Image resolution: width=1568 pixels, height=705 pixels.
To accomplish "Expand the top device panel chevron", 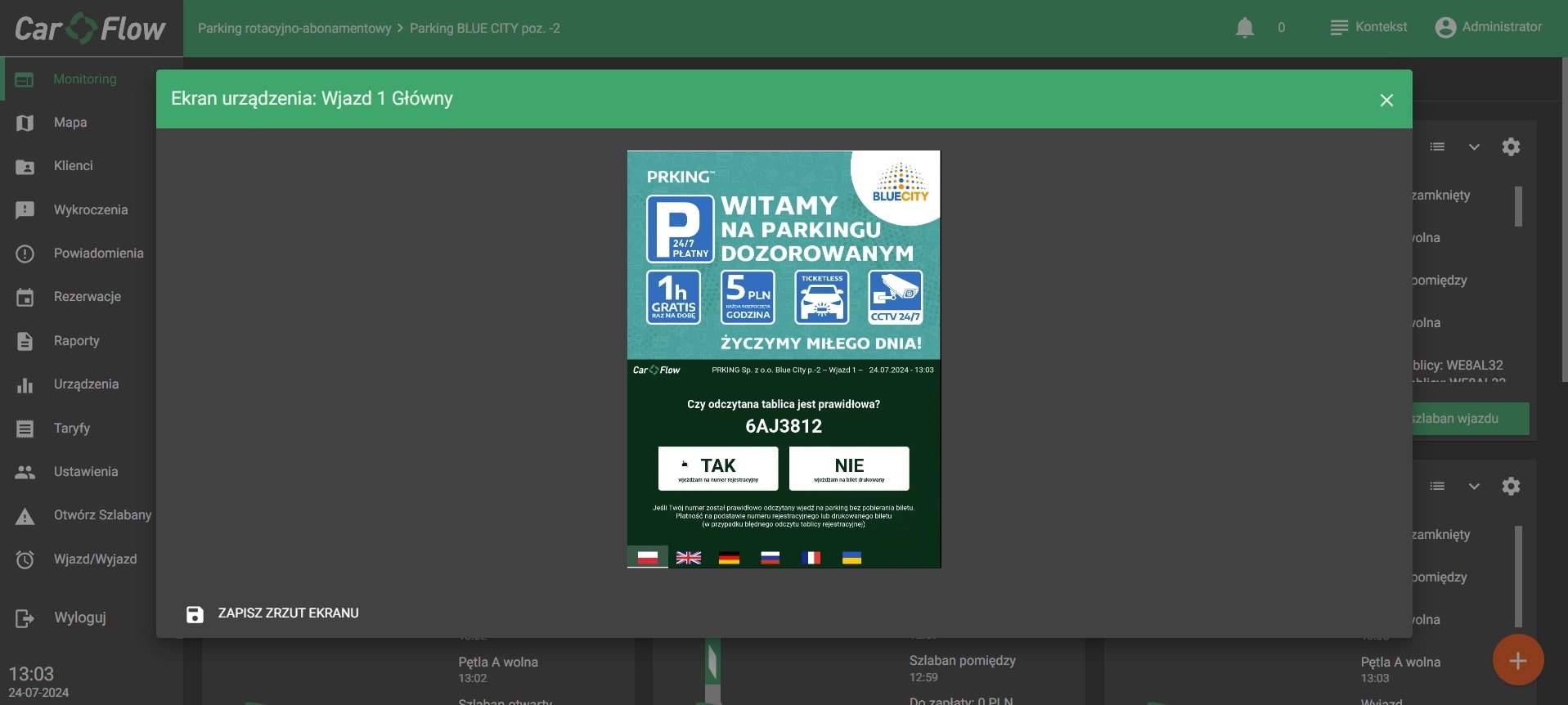I will 1474,147.
